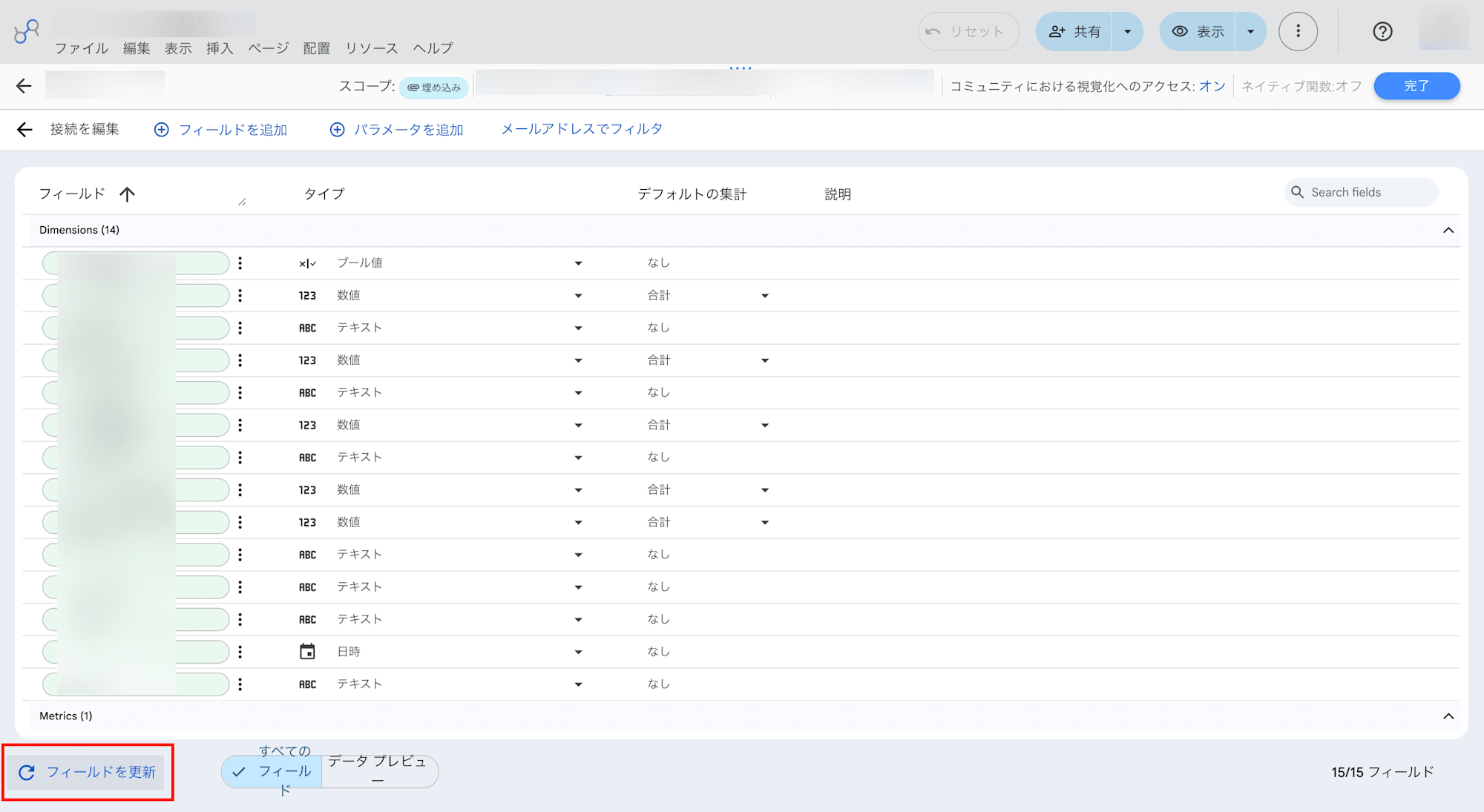Click the plus icon for パラメータを追加
This screenshot has height=812, width=1484.
(x=337, y=130)
